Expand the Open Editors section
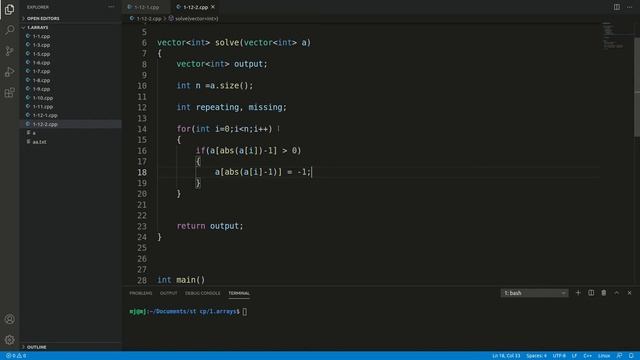 pyautogui.click(x=43, y=18)
